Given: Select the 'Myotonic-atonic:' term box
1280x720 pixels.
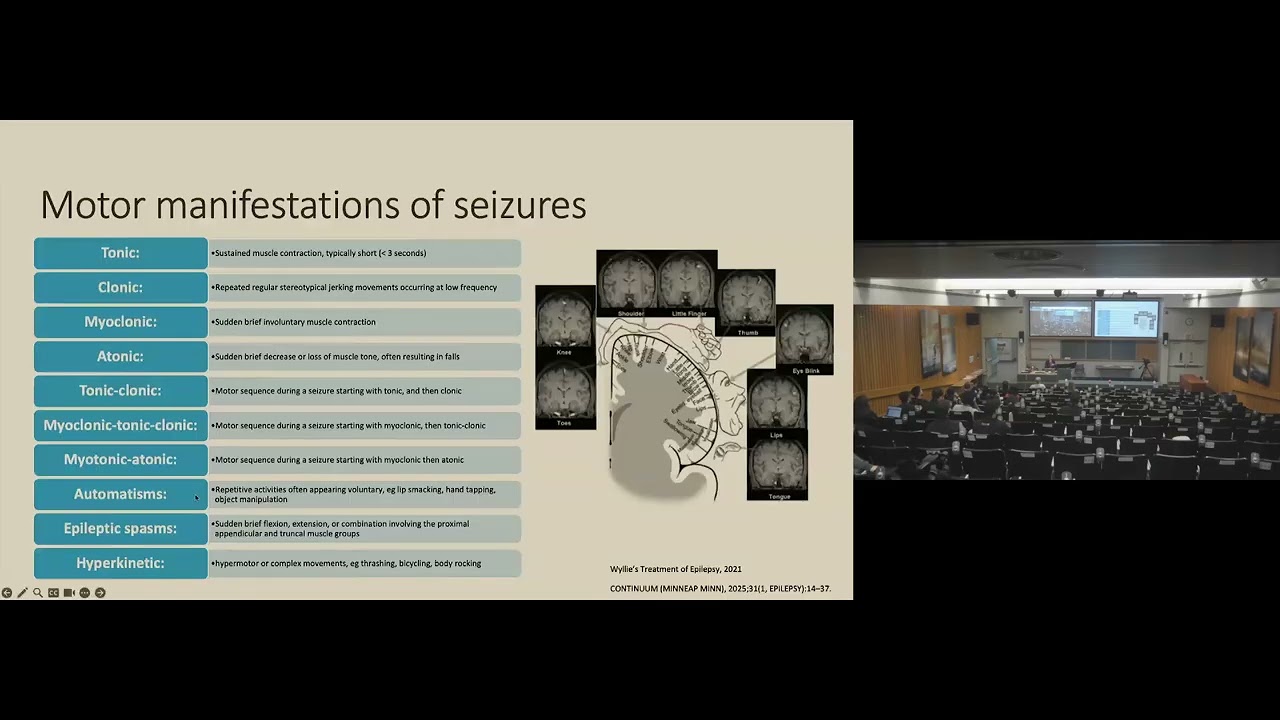Looking at the screenshot, I should coord(120,460).
